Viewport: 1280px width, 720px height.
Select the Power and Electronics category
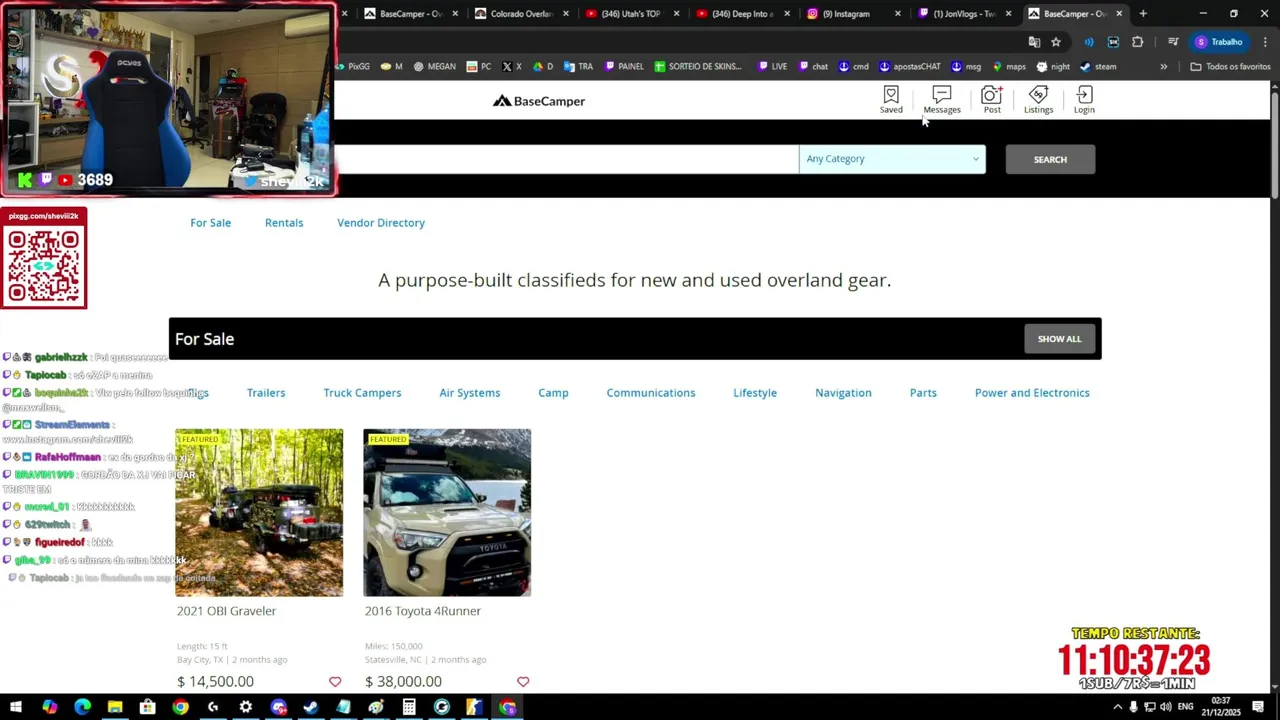tap(1032, 393)
